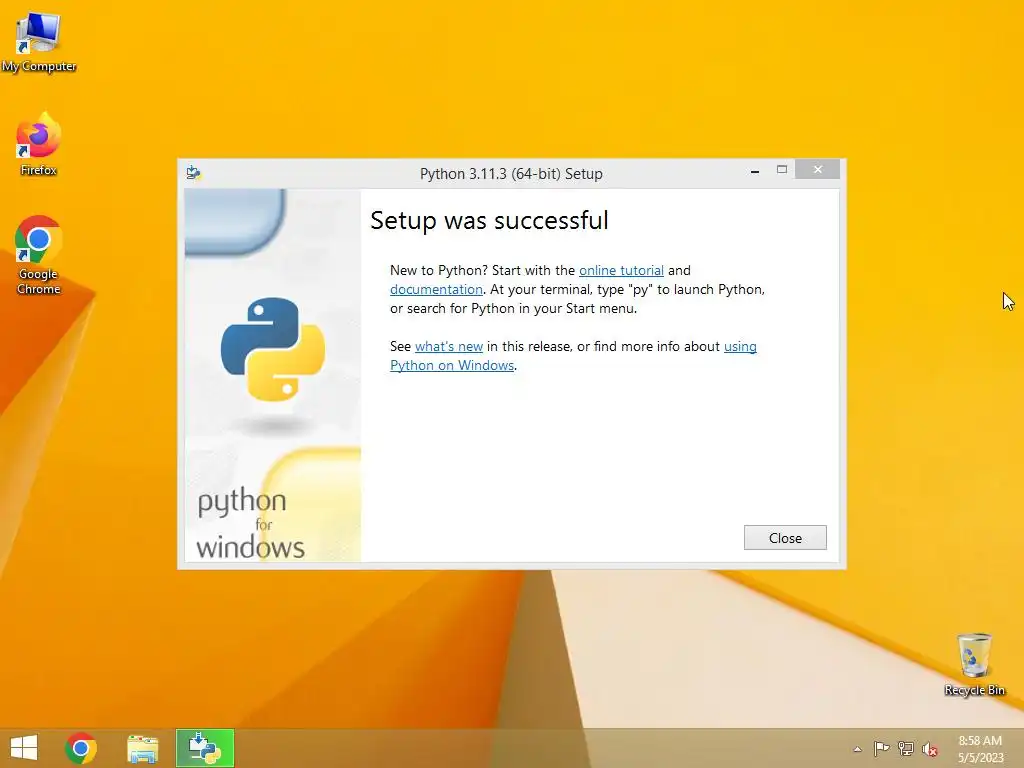Follow the what's new link
The height and width of the screenshot is (768, 1024).
pyautogui.click(x=449, y=346)
